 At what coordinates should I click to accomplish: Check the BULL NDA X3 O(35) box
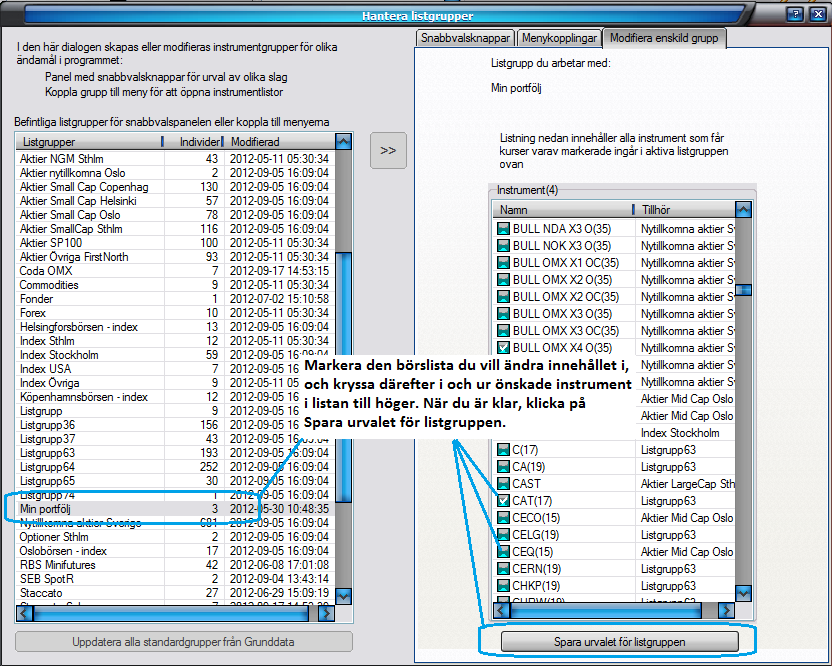504,228
